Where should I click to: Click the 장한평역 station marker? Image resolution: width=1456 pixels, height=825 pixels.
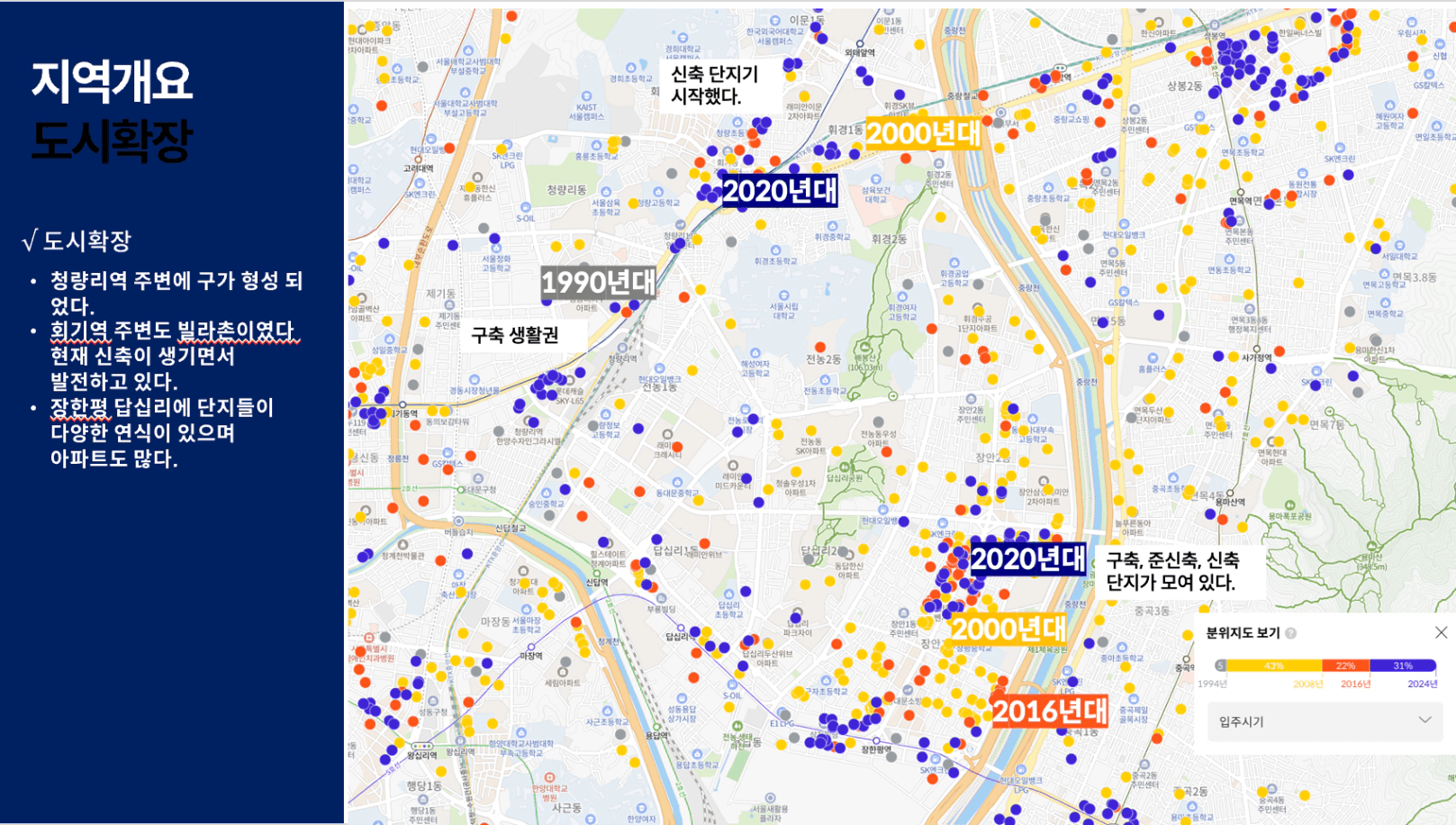point(876,740)
